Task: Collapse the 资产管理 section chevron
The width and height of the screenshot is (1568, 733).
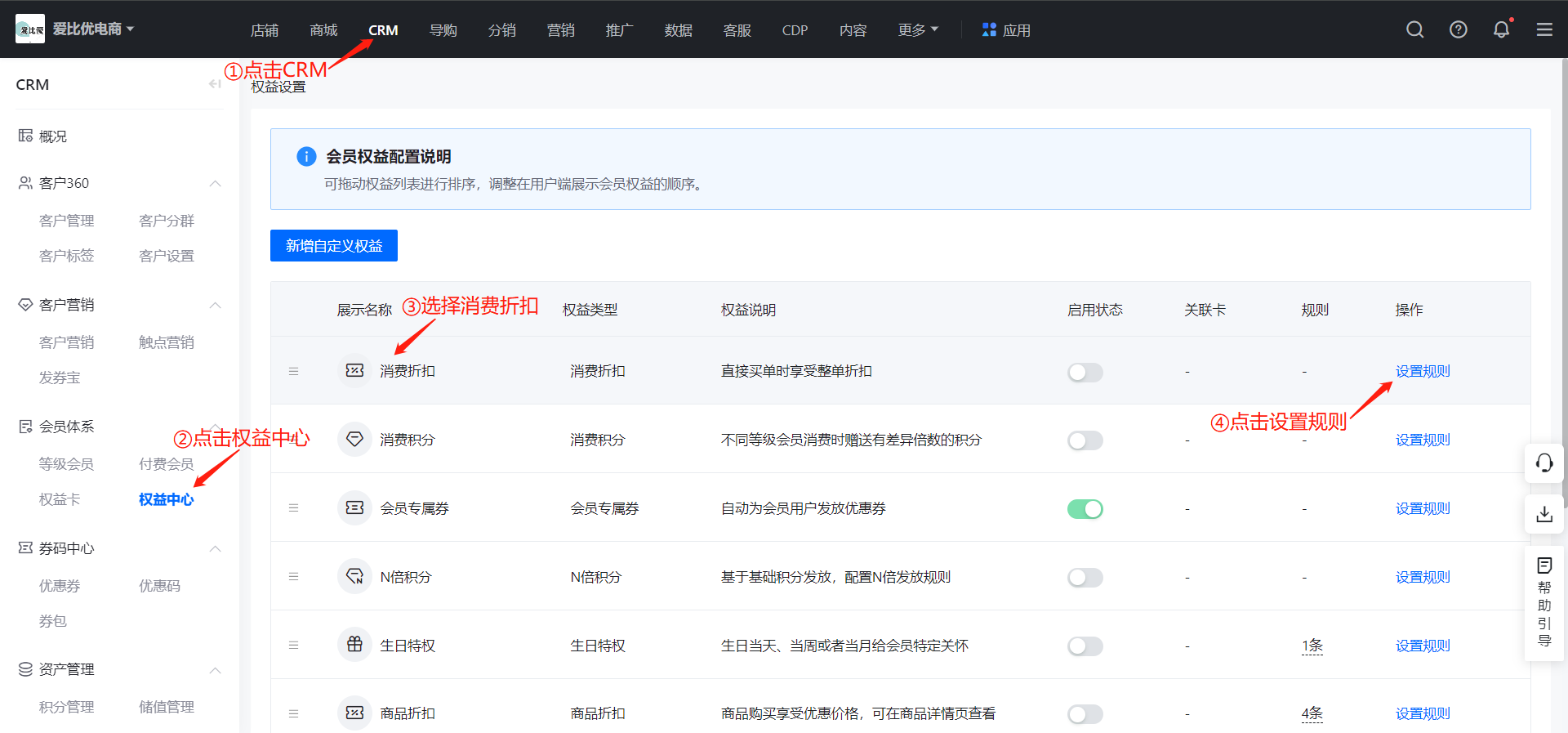Action: pyautogui.click(x=216, y=670)
